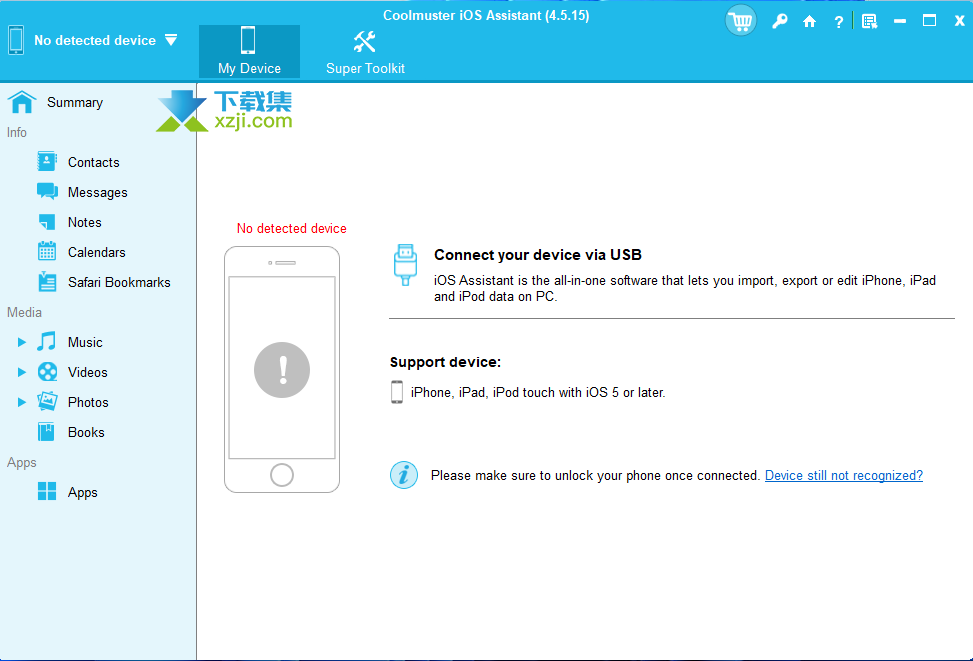Click the Contacts address book icon

point(47,161)
